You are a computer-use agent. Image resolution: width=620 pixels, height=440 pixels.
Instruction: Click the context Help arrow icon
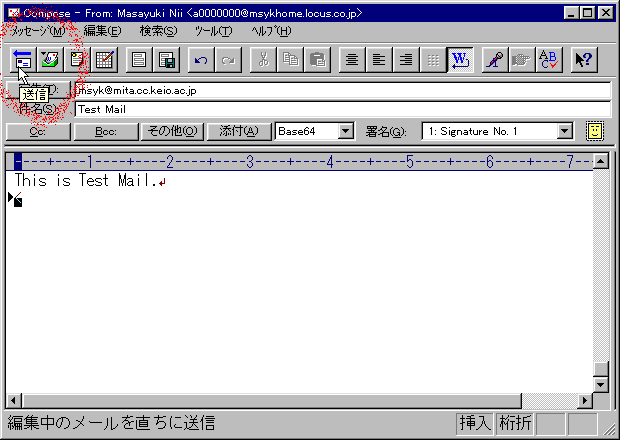(585, 60)
